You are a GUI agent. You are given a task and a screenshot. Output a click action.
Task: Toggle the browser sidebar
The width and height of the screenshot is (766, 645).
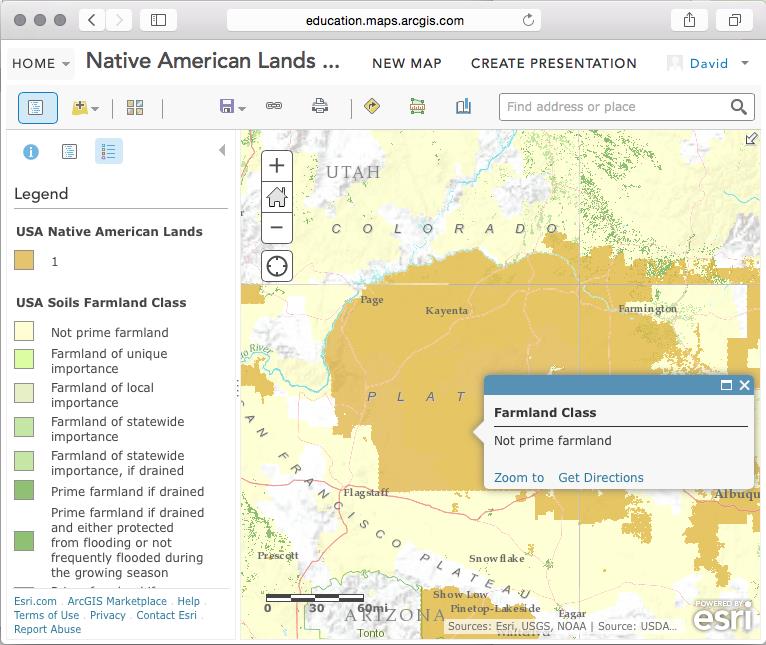tap(158, 20)
